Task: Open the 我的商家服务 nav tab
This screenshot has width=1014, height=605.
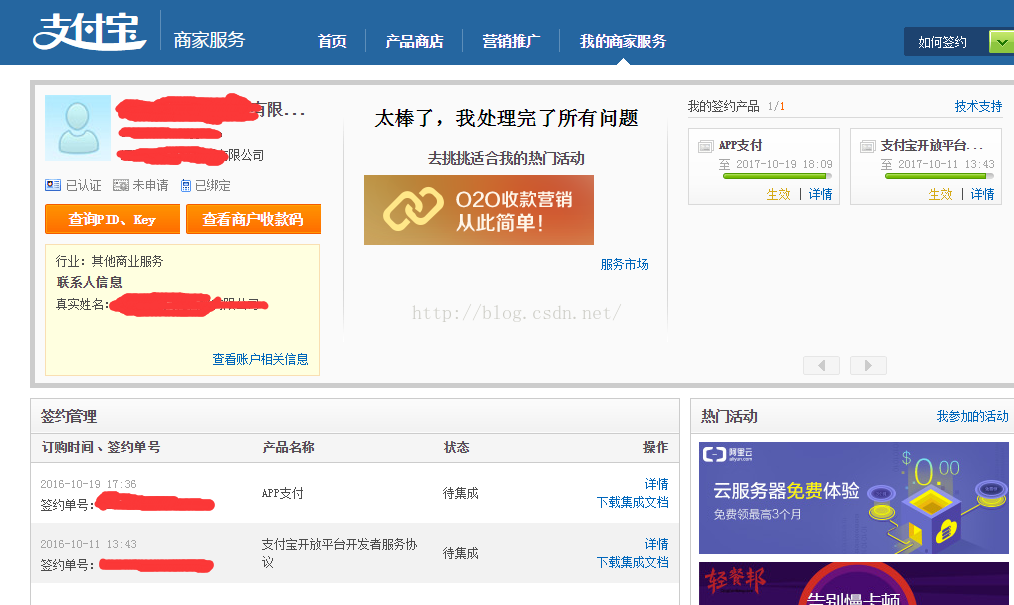Action: pos(623,41)
